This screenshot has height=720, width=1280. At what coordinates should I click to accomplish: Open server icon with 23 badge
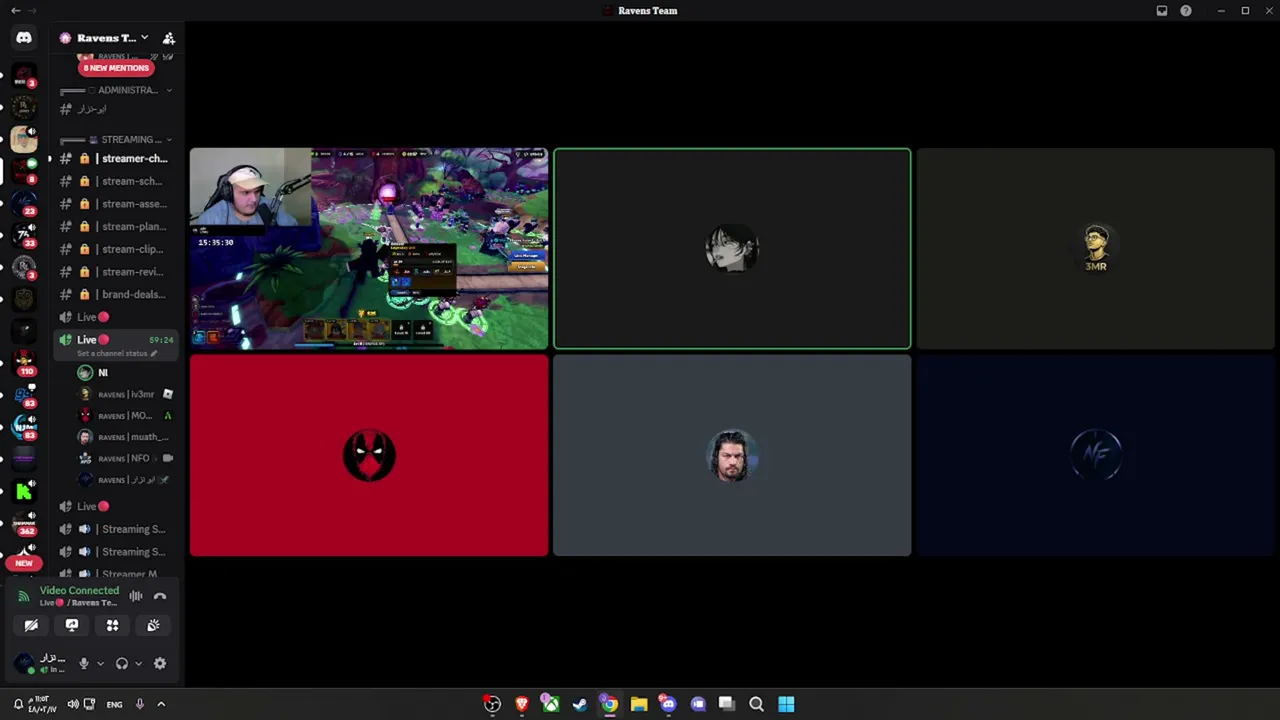pos(24,202)
